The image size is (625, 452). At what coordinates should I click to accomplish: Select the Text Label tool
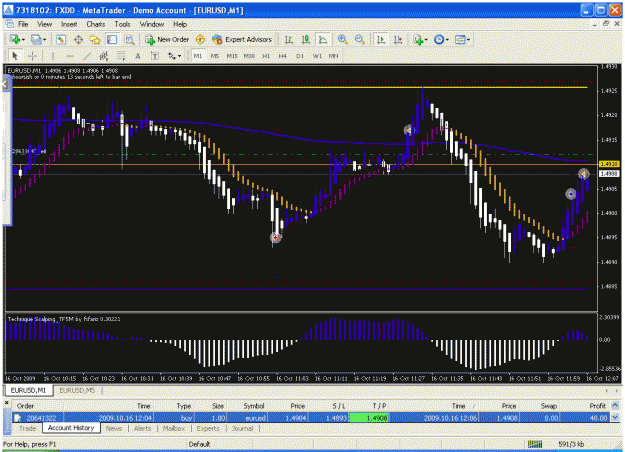[155, 56]
